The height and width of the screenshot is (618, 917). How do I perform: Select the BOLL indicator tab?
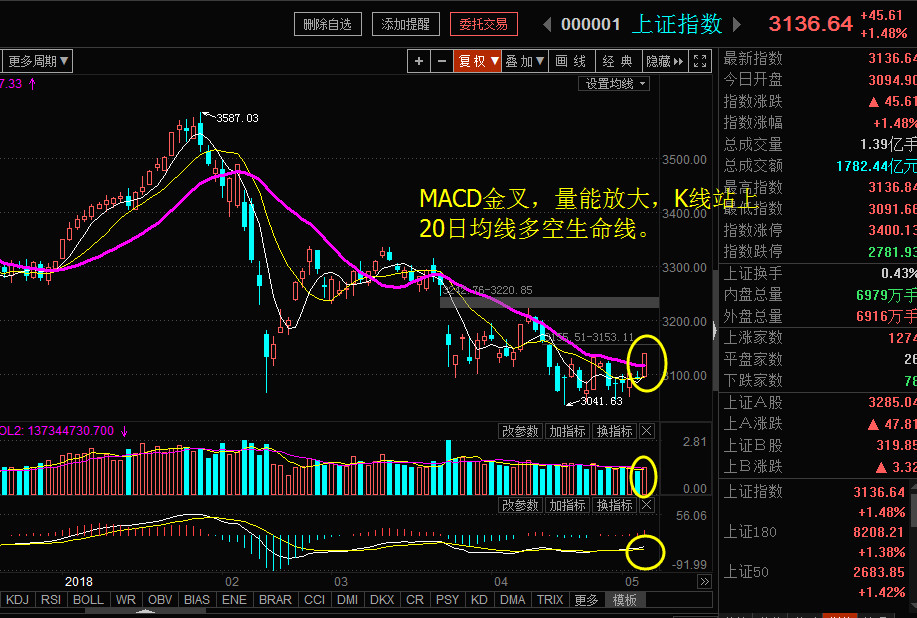[88, 600]
